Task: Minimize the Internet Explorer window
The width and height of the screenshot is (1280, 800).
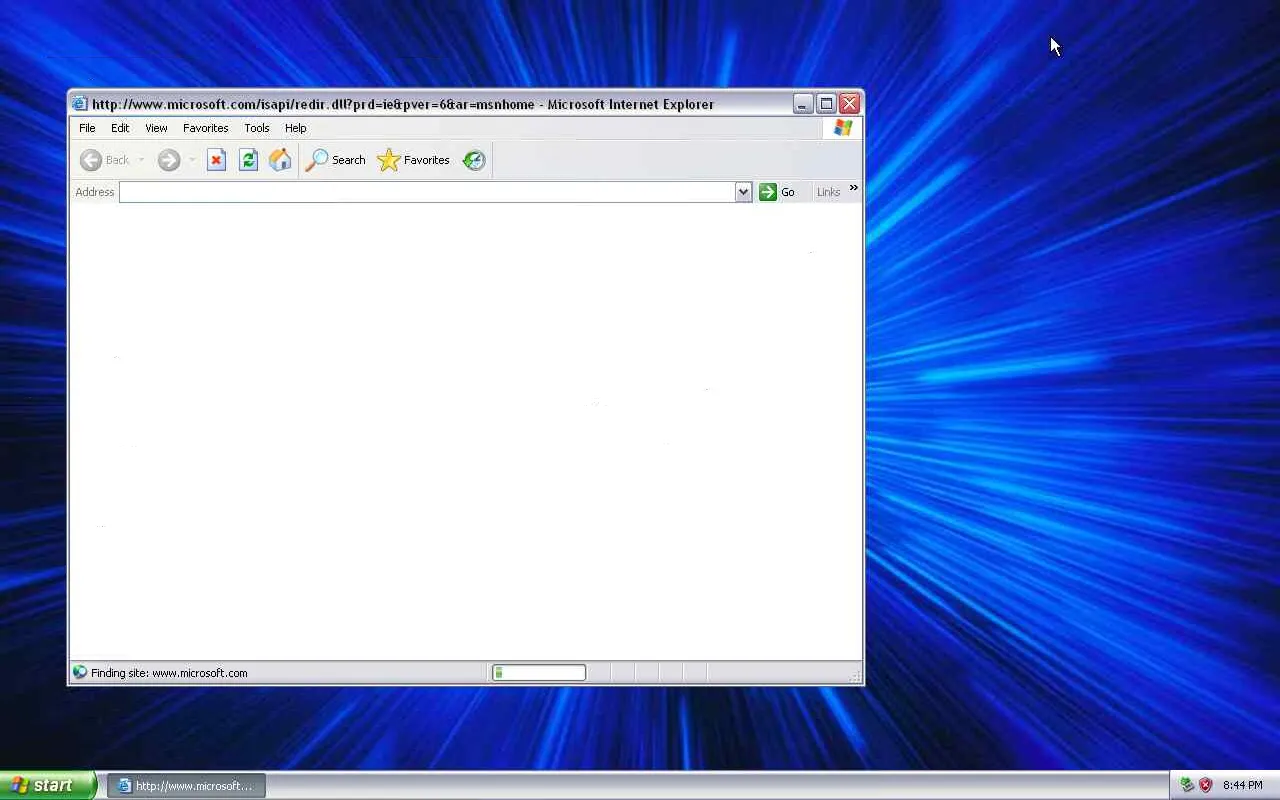Action: coord(803,103)
